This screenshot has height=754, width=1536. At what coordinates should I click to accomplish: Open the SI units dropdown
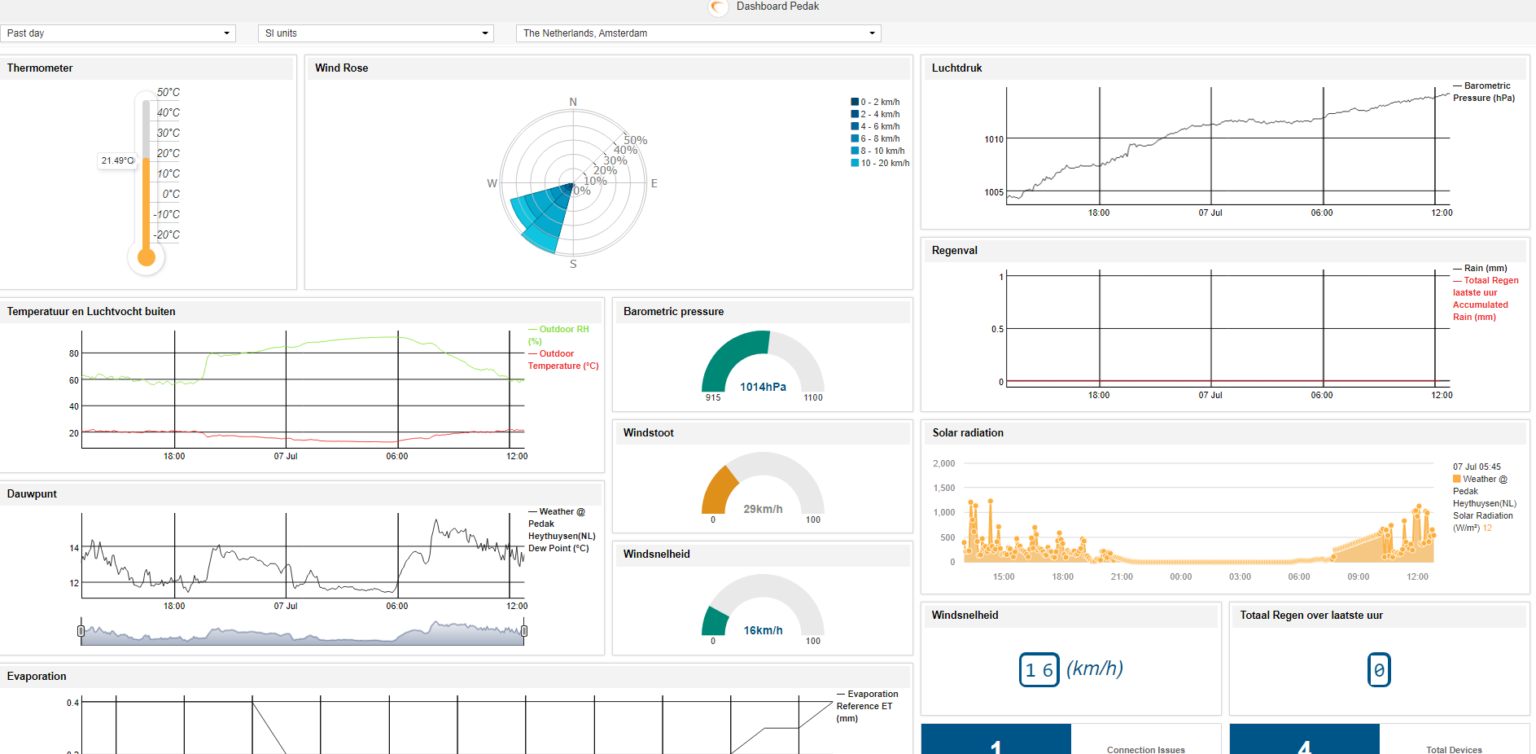coord(376,33)
